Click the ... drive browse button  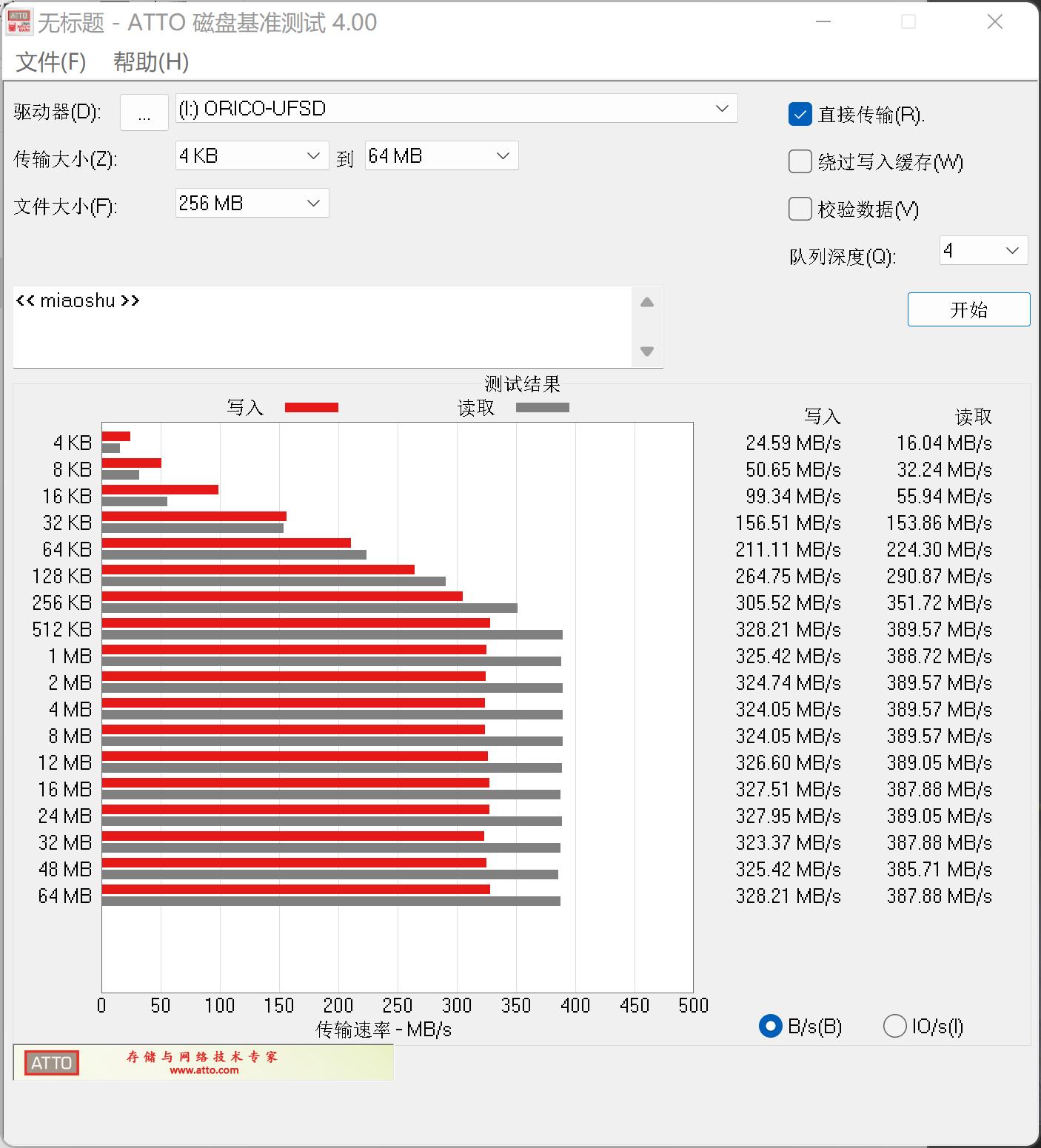144,112
